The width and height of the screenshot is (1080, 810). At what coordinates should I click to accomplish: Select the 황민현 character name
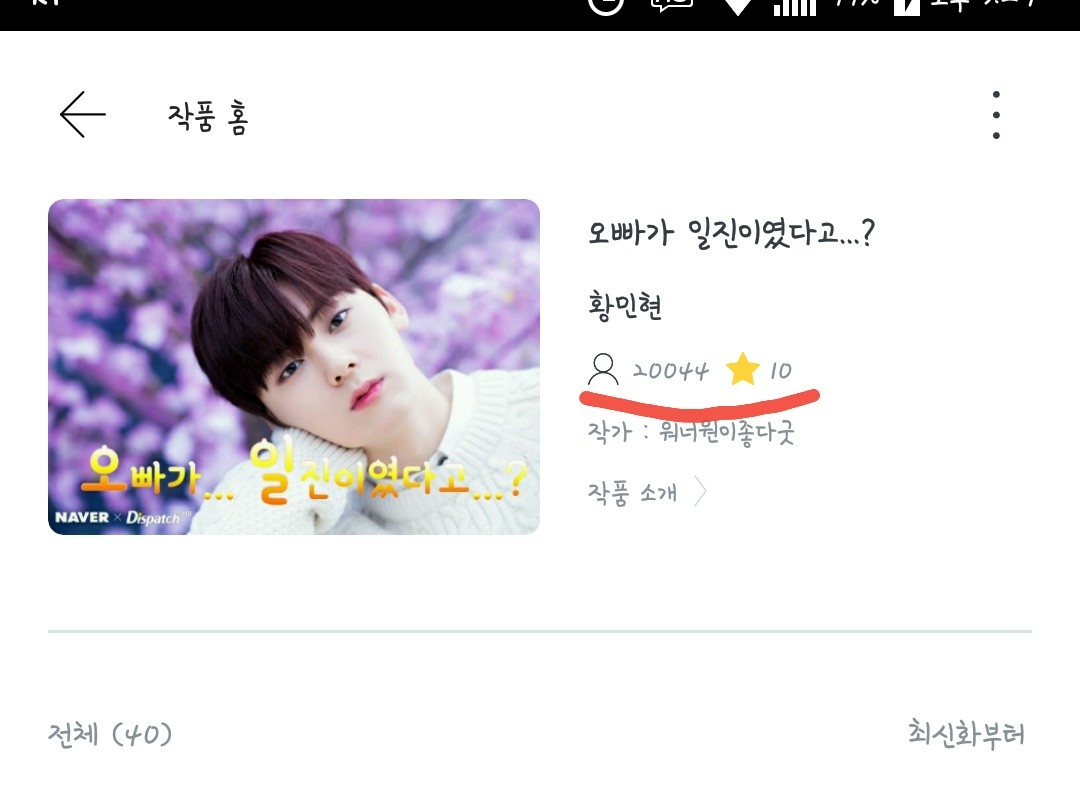pos(625,306)
